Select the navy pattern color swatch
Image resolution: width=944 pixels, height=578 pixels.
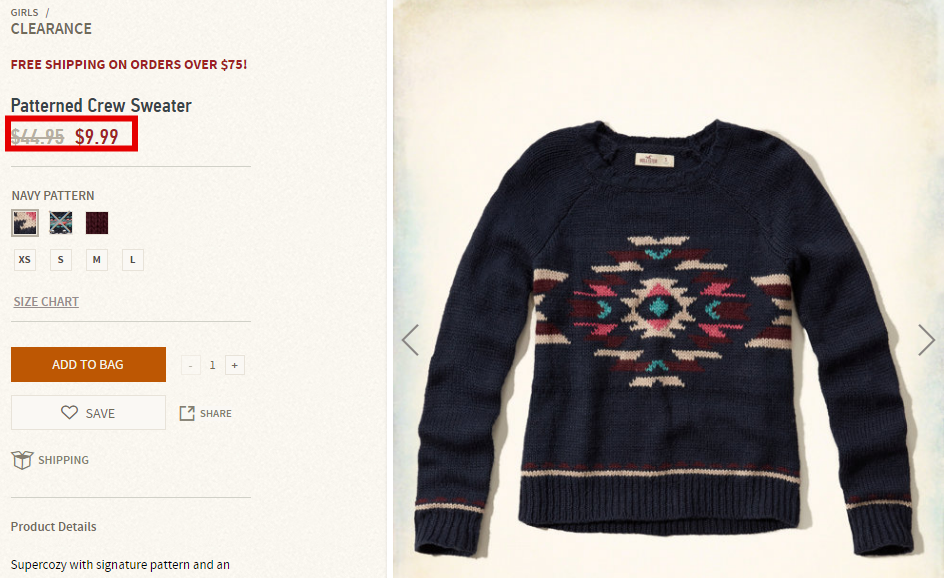(25, 223)
